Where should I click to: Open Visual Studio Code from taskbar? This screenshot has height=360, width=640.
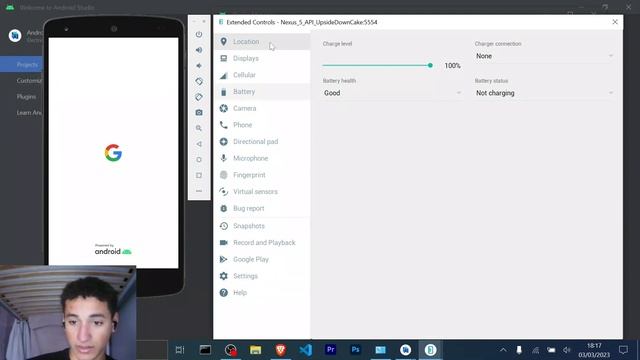click(306, 350)
